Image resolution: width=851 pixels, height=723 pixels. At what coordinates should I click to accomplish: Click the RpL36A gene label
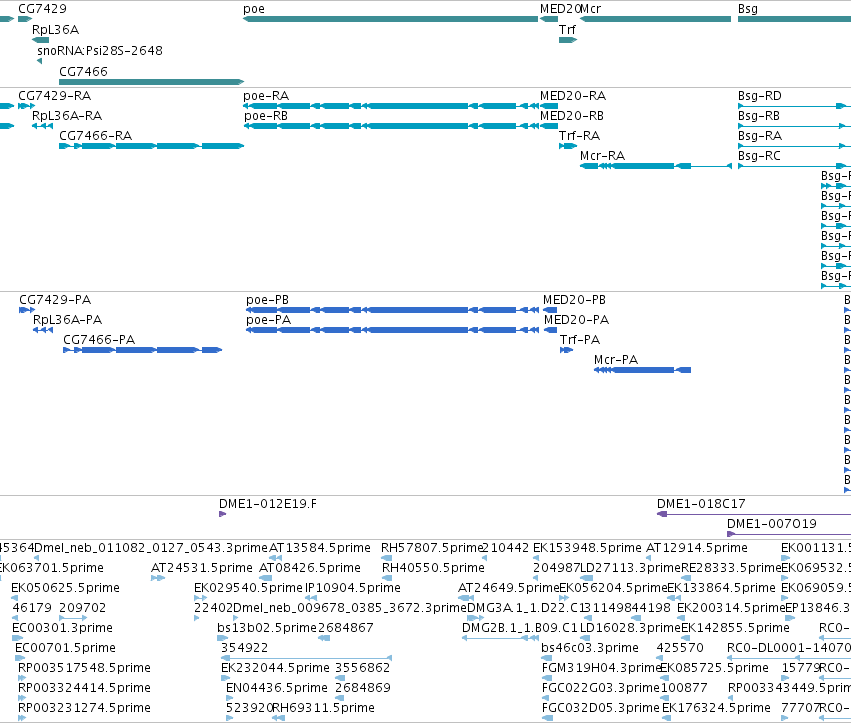click(55, 29)
